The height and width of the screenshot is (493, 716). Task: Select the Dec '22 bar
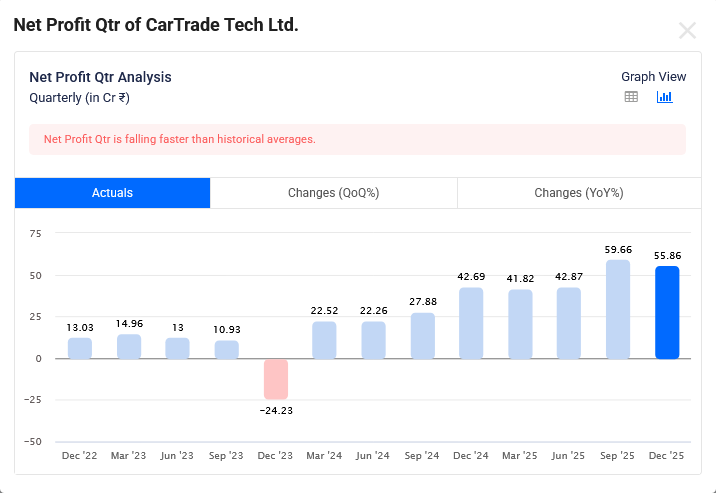(x=80, y=348)
